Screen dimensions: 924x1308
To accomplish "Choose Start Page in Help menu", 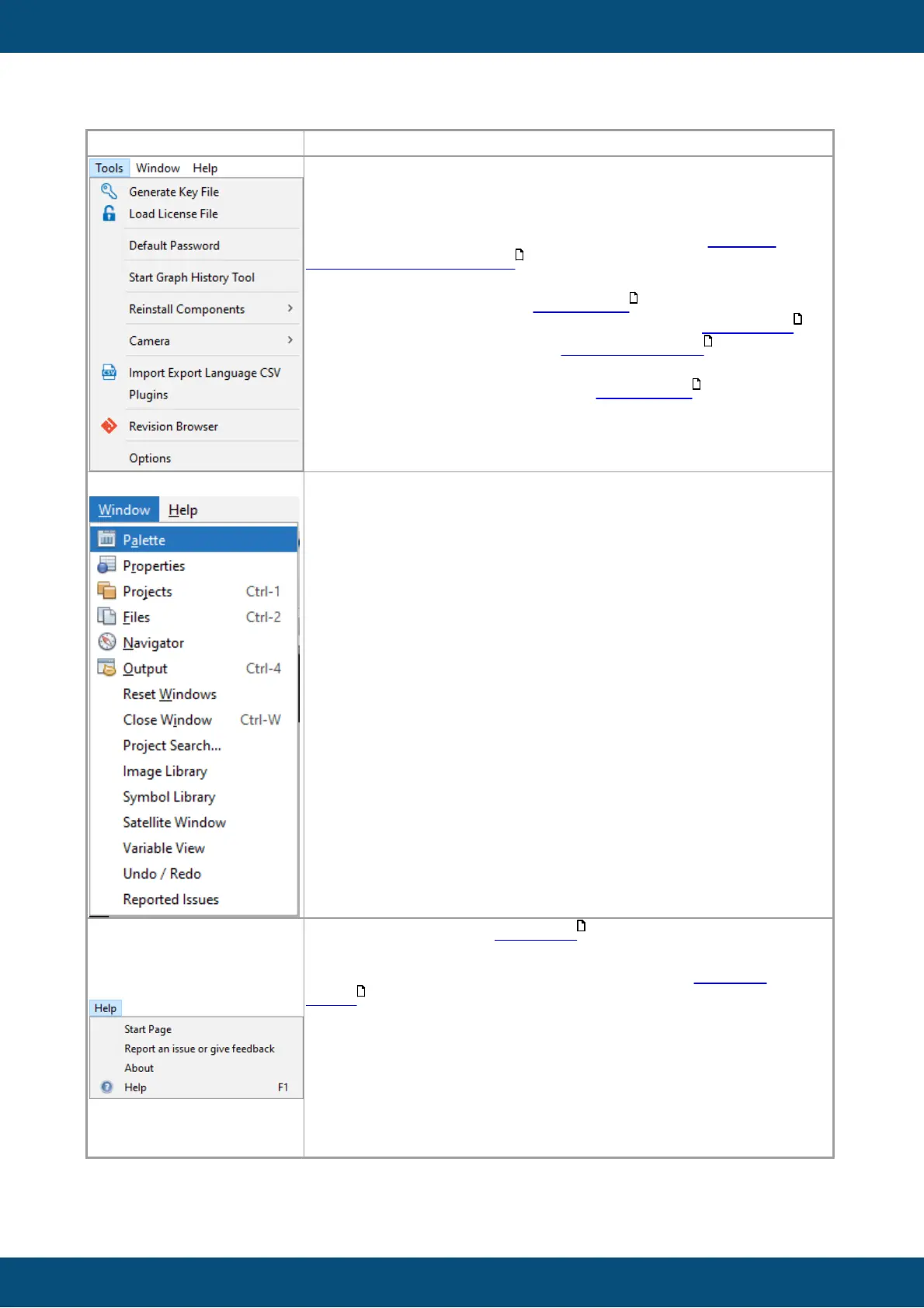I will tap(148, 1029).
